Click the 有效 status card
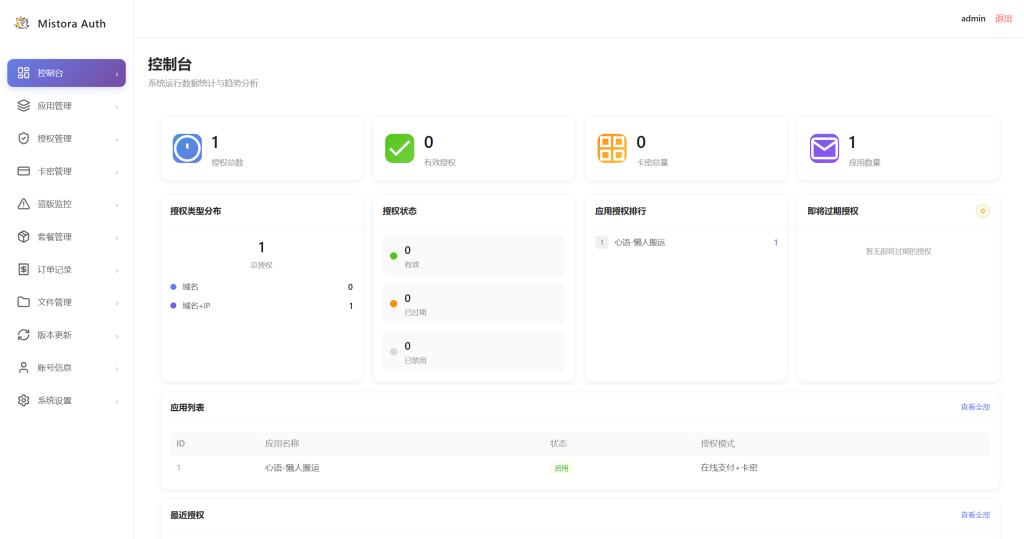The height and width of the screenshot is (539, 1024). coord(473,256)
